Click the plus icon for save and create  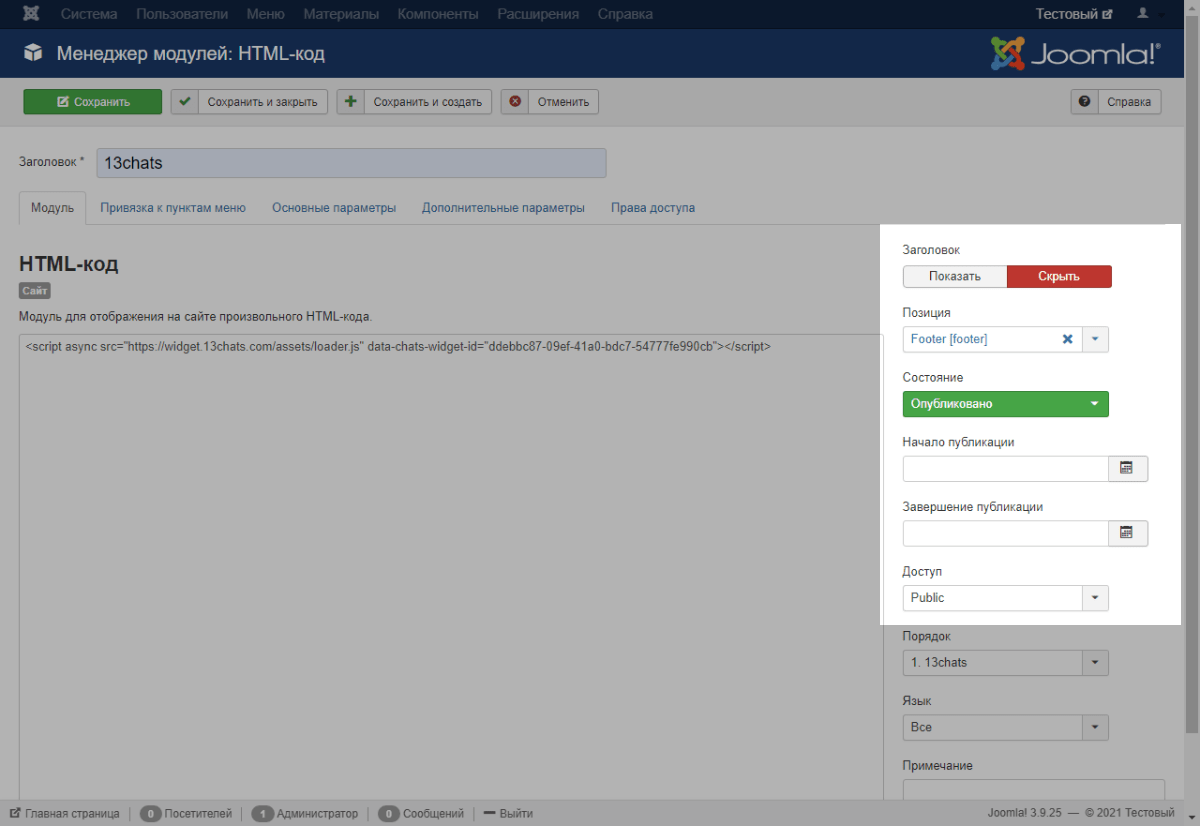[350, 101]
